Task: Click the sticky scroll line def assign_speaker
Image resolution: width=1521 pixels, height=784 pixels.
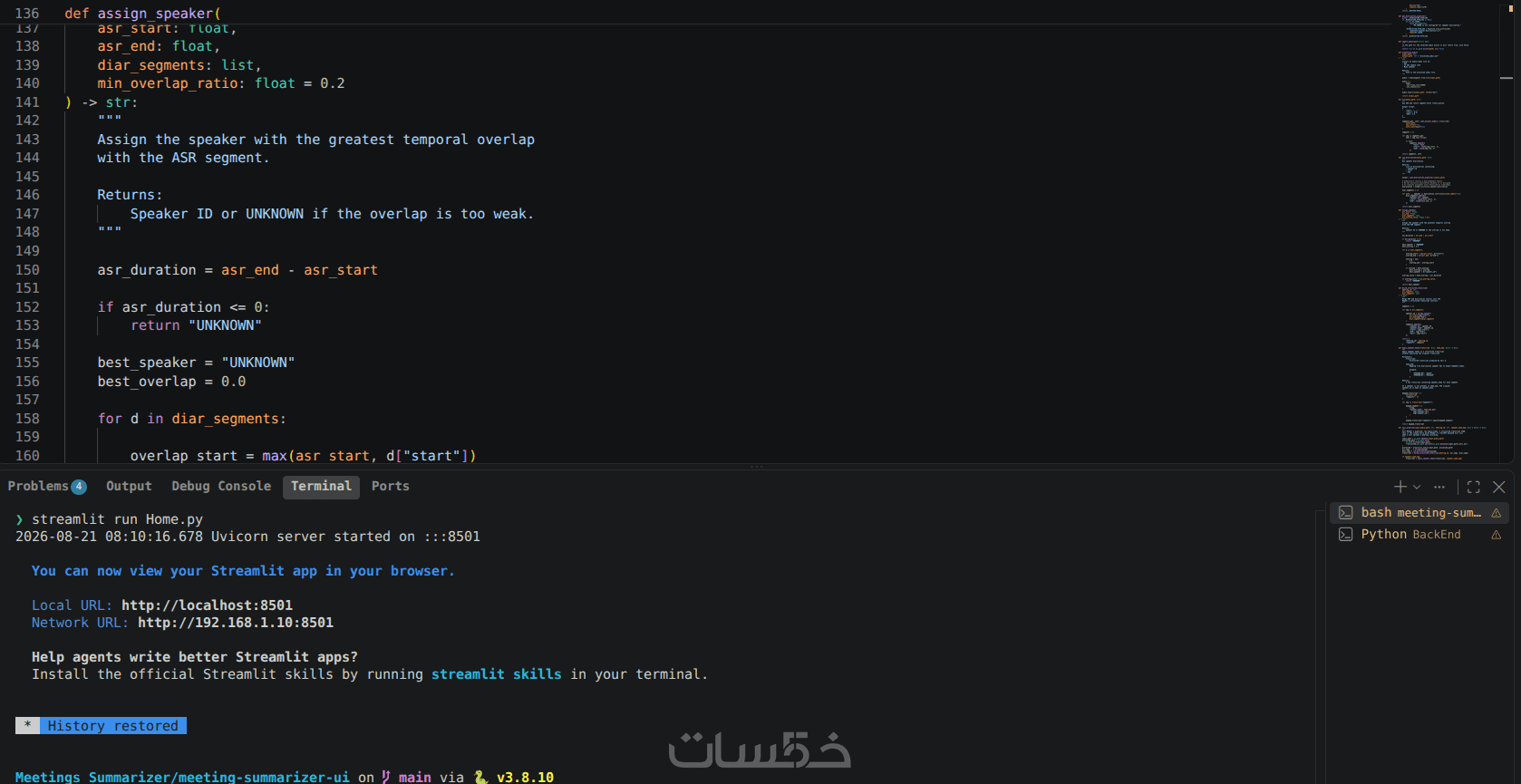Action: coord(142,14)
